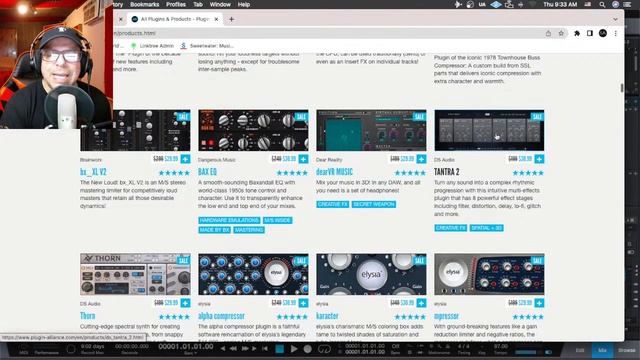
Task: Open macOS Spotlight search
Action: tap(602, 4)
